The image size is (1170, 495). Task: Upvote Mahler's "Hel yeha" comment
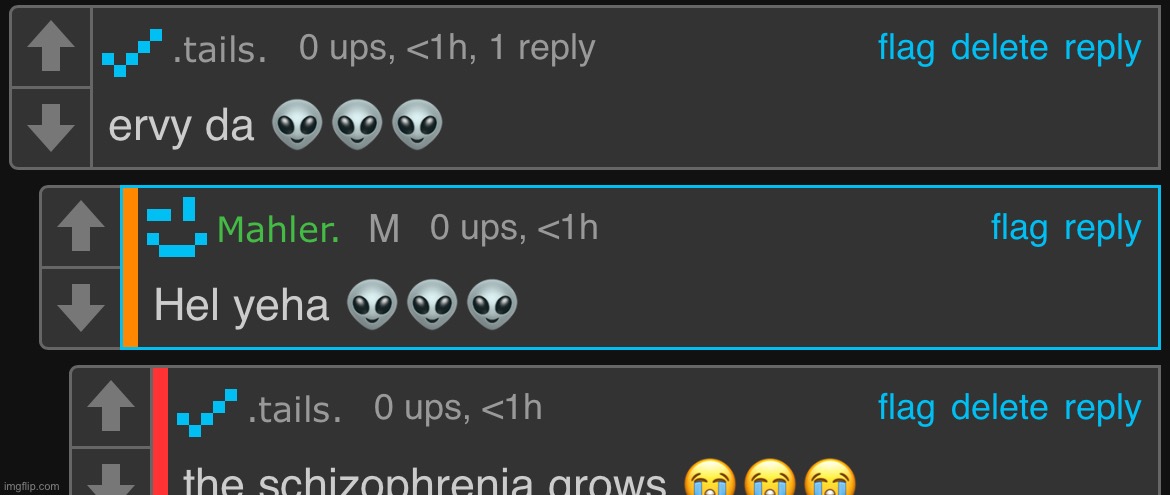[x=81, y=228]
